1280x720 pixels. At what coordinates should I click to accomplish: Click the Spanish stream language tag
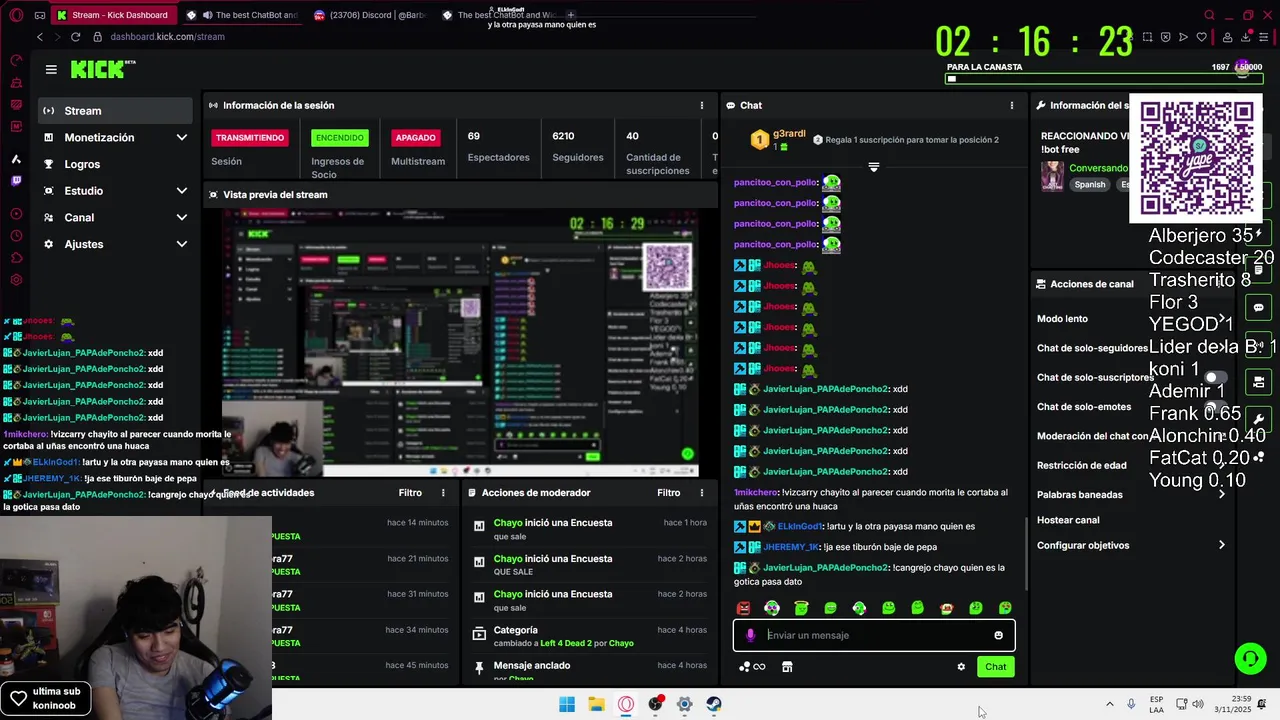tap(1090, 185)
